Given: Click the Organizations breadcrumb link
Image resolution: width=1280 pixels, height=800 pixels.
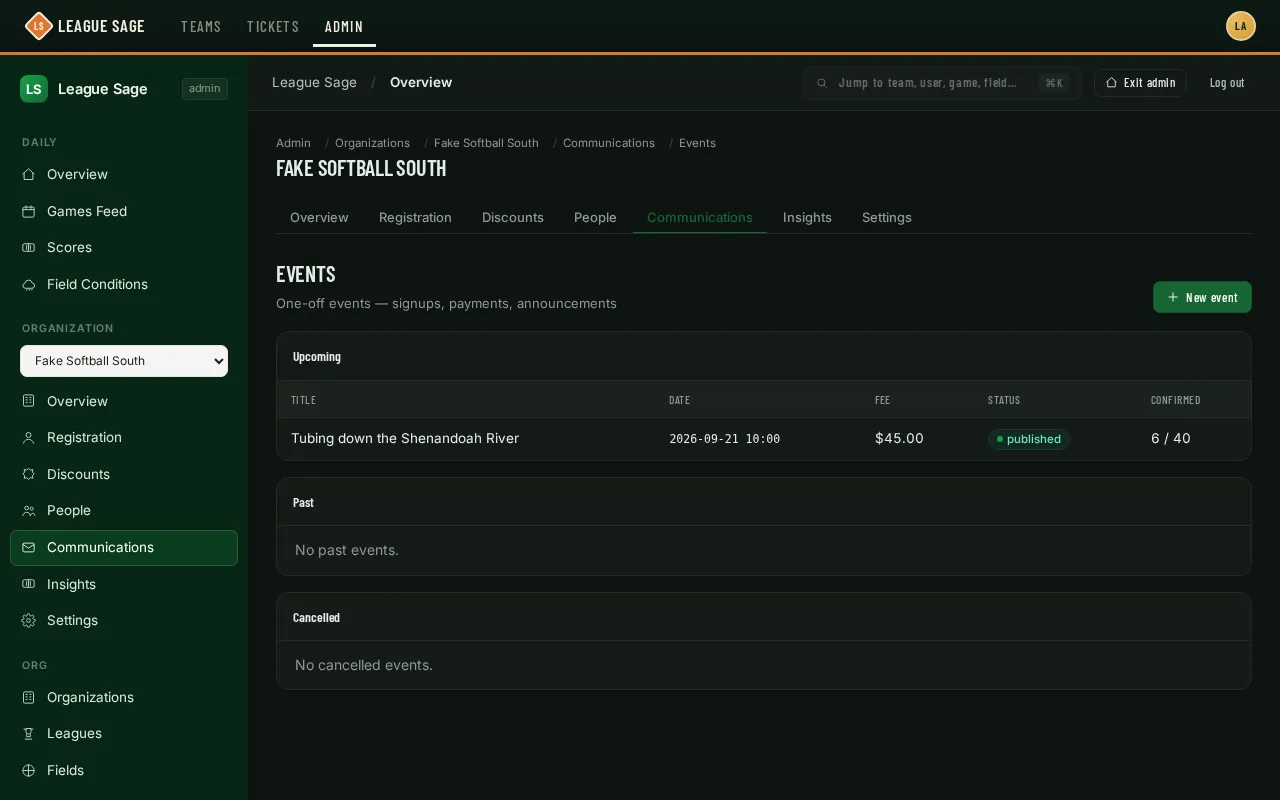Looking at the screenshot, I should pyautogui.click(x=372, y=143).
